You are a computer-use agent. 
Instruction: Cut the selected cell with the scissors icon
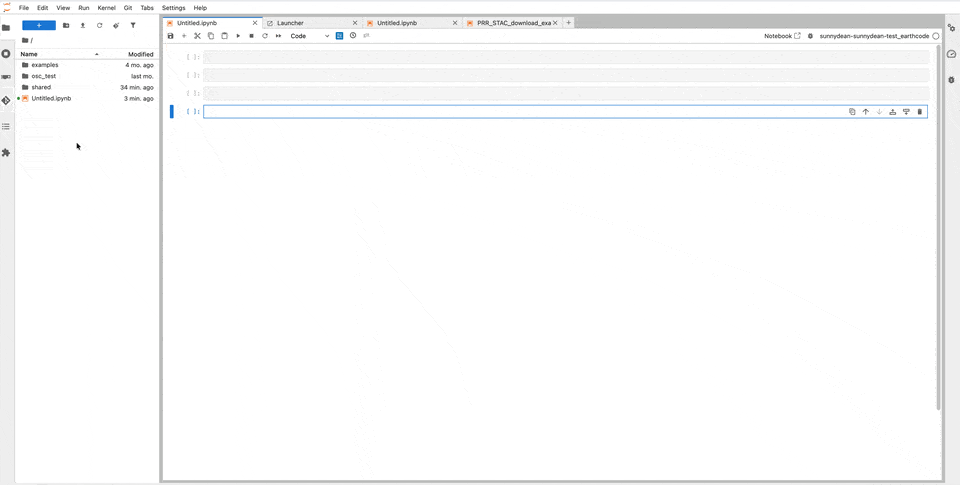(197, 36)
